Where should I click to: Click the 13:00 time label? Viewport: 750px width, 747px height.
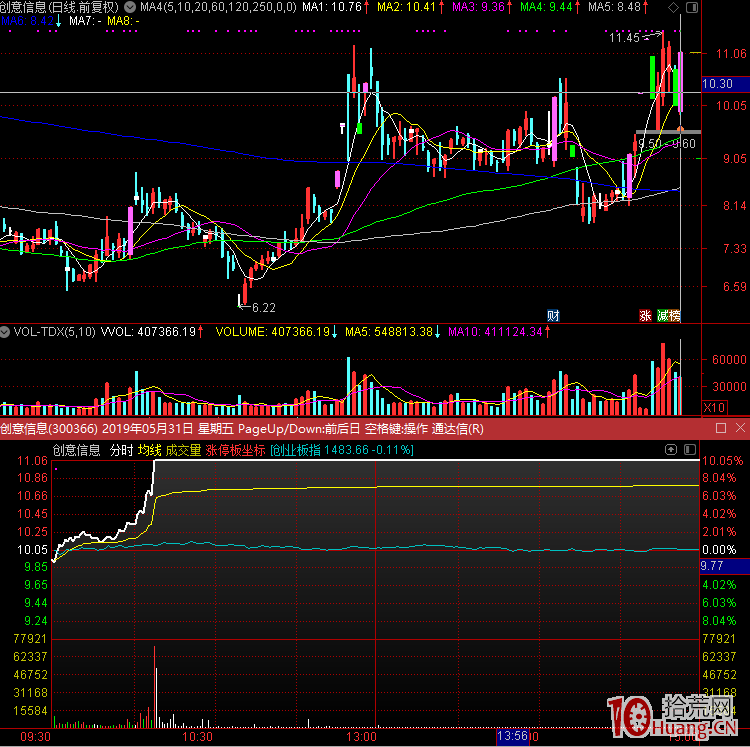(362, 736)
